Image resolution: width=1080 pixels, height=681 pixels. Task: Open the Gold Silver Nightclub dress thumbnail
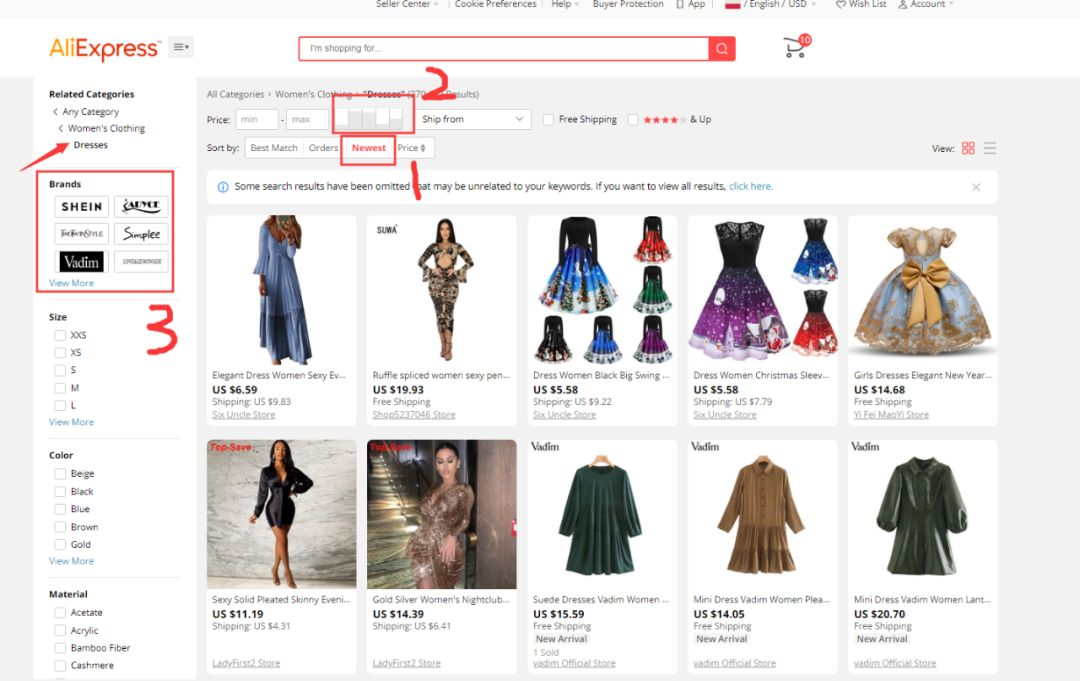click(x=442, y=514)
